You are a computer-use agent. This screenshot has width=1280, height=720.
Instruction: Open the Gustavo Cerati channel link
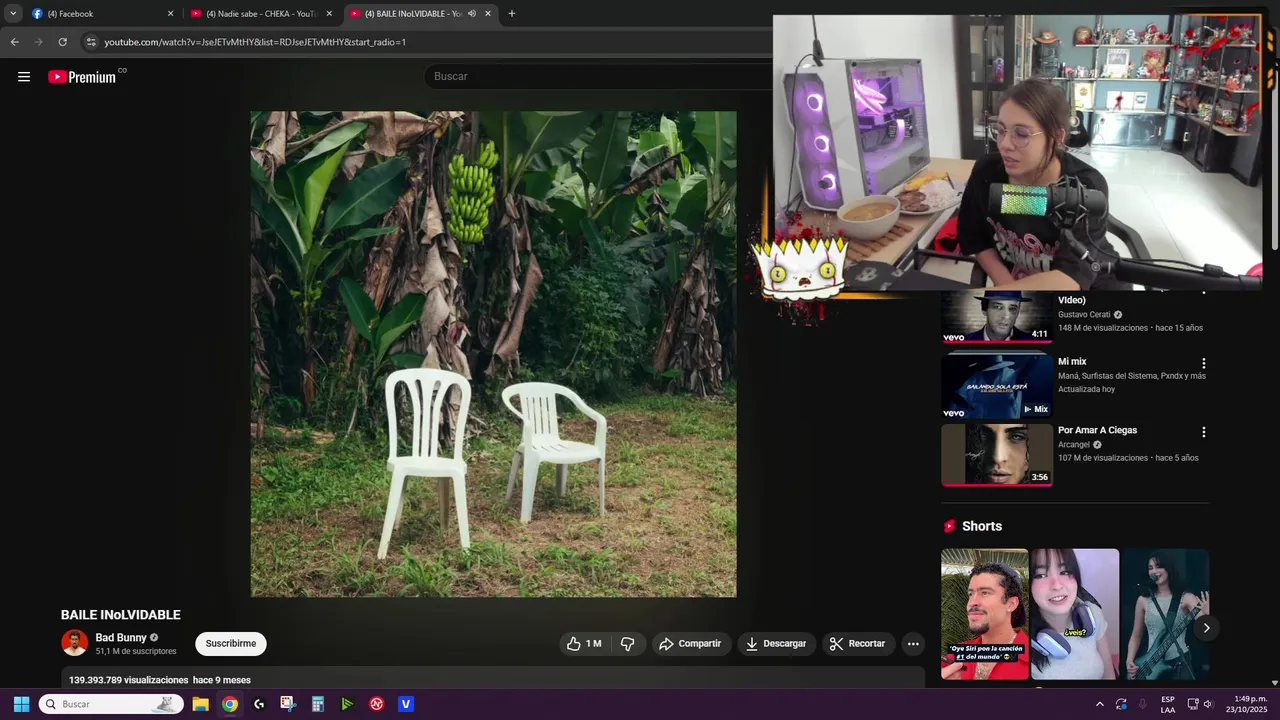pos(1084,315)
